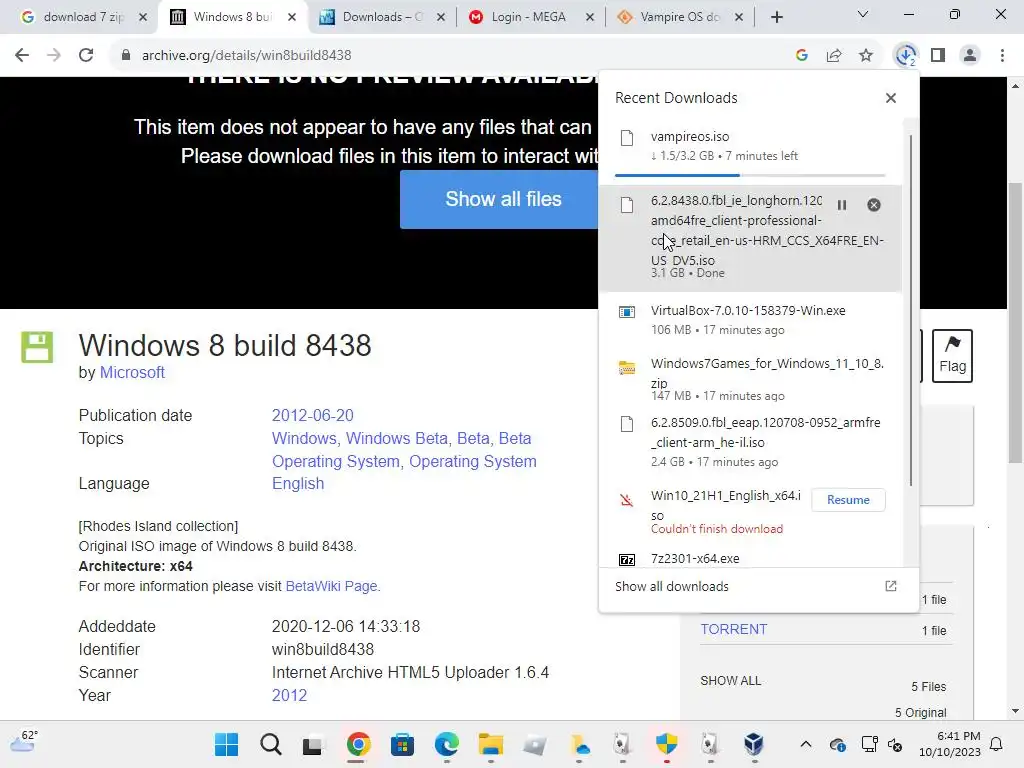Open the side panel icon

(x=938, y=56)
